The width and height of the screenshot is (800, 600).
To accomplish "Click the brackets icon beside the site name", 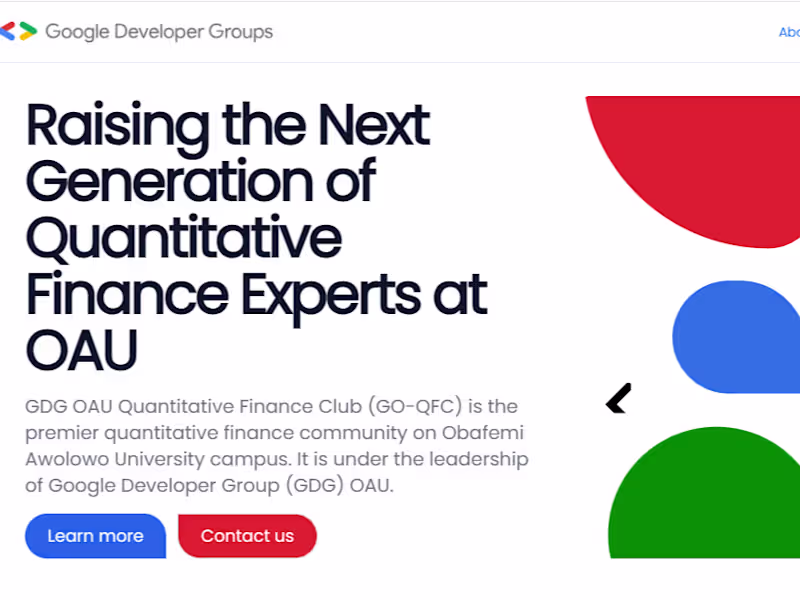I will [19, 31].
